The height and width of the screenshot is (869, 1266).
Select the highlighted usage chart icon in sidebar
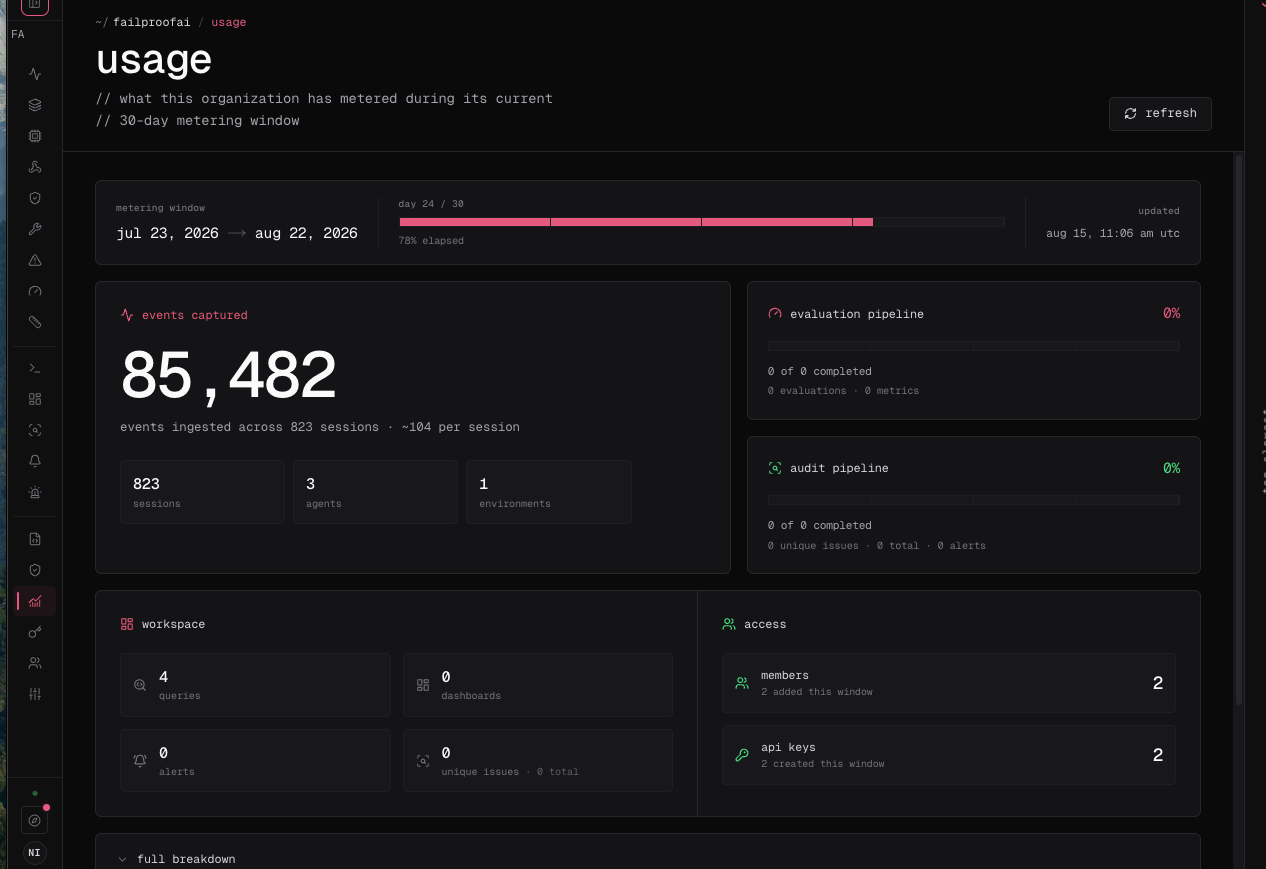coord(35,601)
